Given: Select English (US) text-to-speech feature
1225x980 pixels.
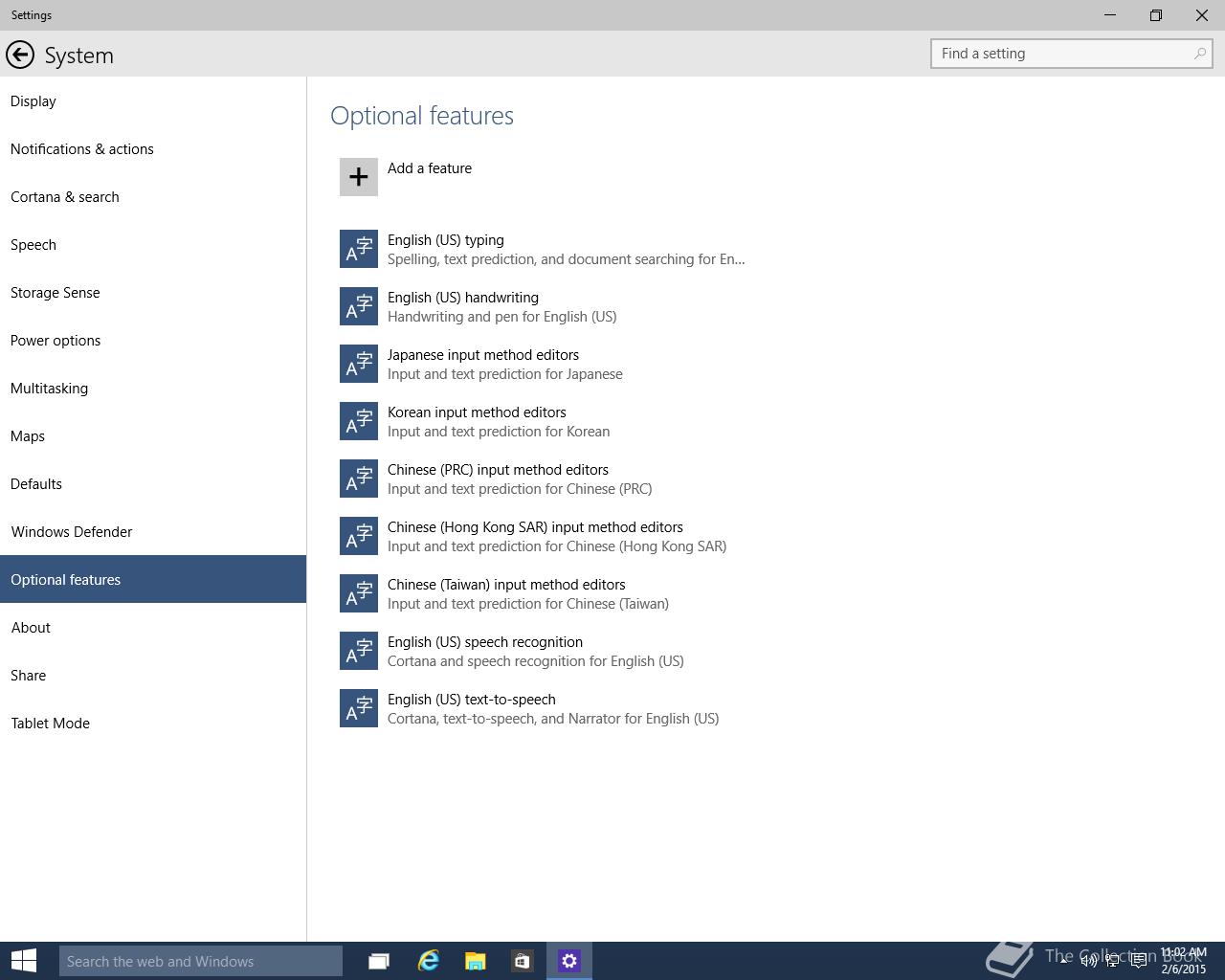Looking at the screenshot, I should tap(543, 708).
